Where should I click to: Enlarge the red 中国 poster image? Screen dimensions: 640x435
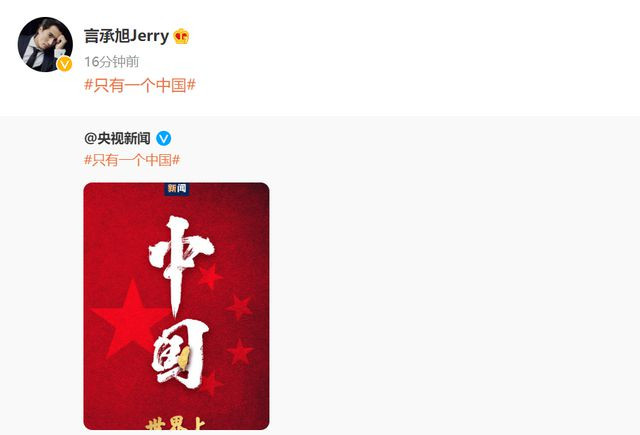tap(176, 306)
